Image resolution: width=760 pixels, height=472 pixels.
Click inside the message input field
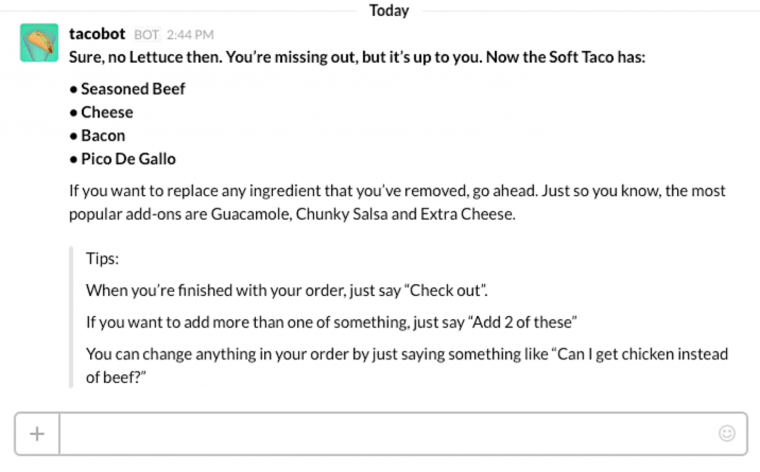pos(388,434)
